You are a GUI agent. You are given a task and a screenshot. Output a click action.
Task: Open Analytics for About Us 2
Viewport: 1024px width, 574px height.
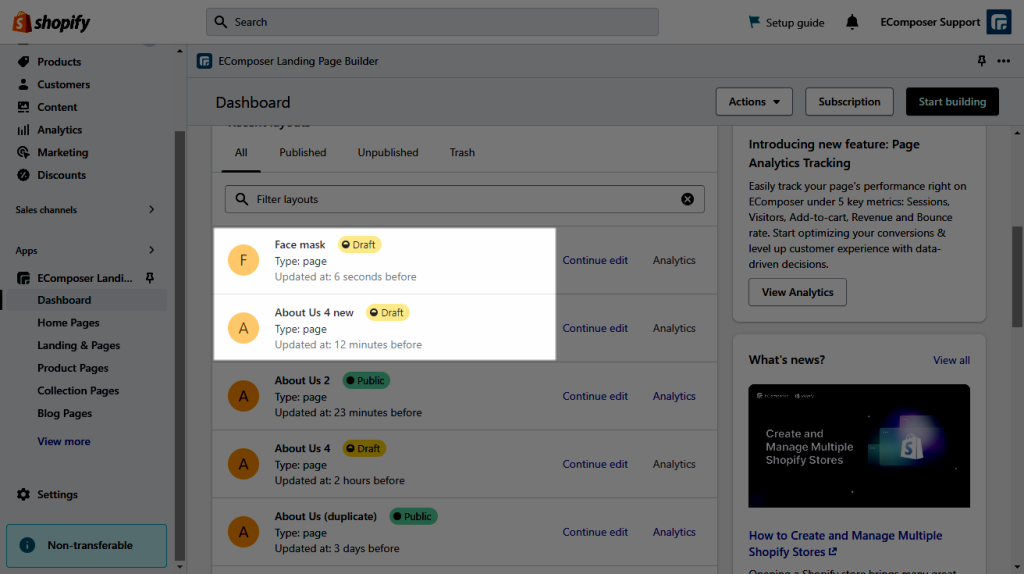point(674,396)
